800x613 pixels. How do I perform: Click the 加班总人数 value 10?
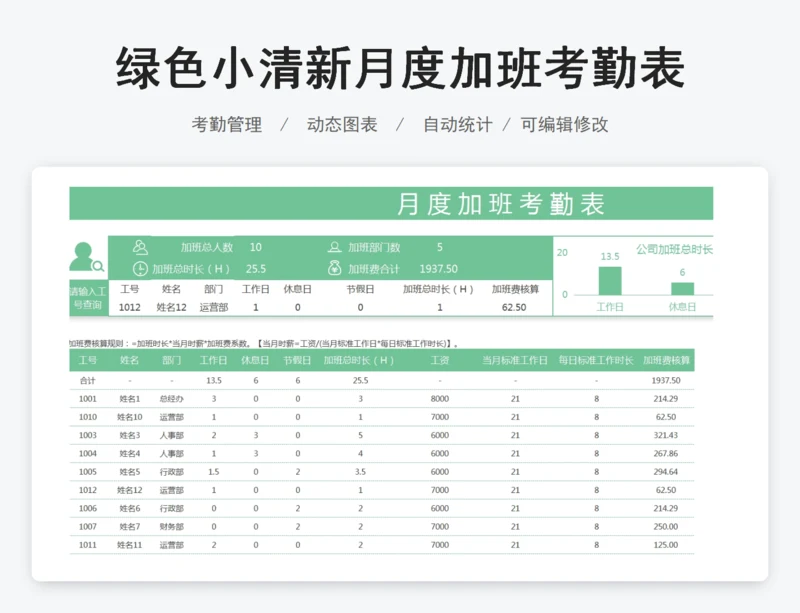tap(256, 248)
